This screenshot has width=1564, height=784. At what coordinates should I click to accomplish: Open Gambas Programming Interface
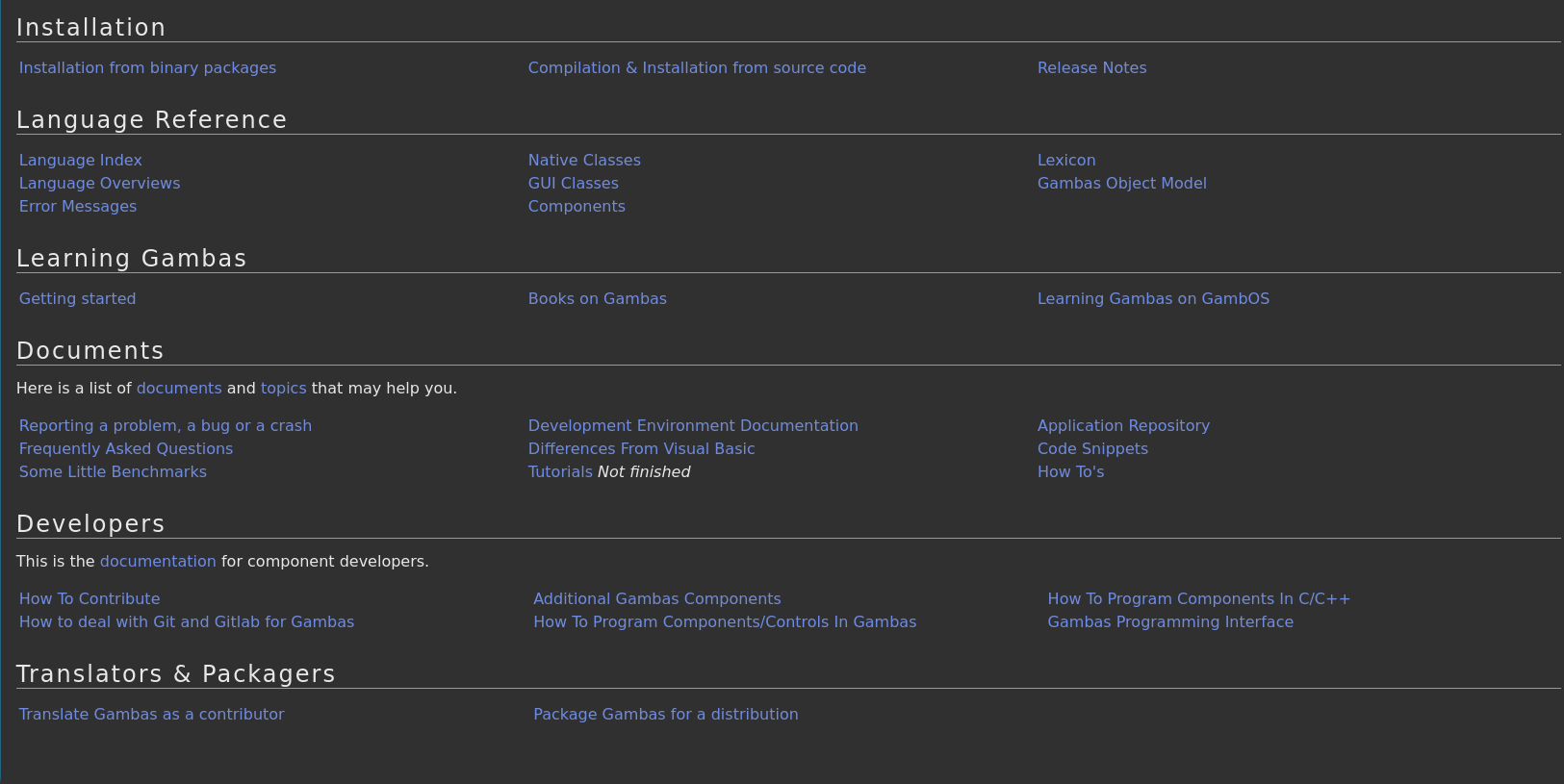[x=1170, y=622]
